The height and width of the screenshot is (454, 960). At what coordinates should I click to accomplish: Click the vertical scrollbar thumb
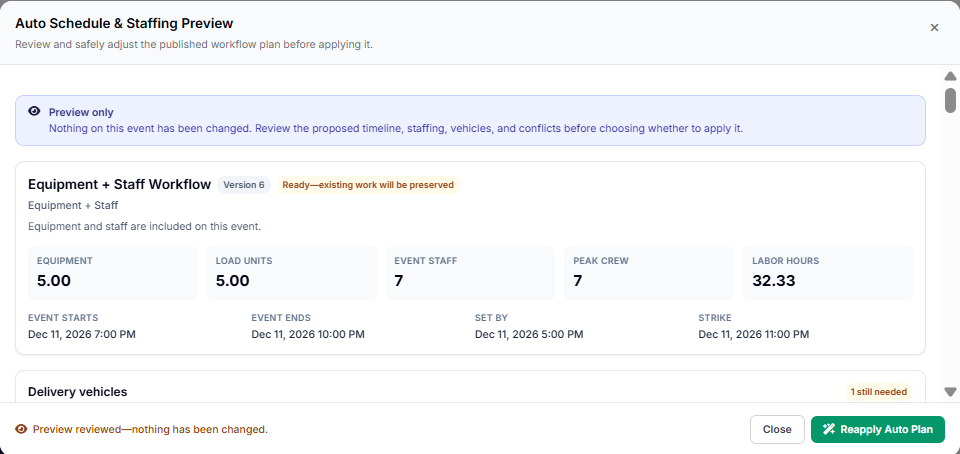point(950,100)
